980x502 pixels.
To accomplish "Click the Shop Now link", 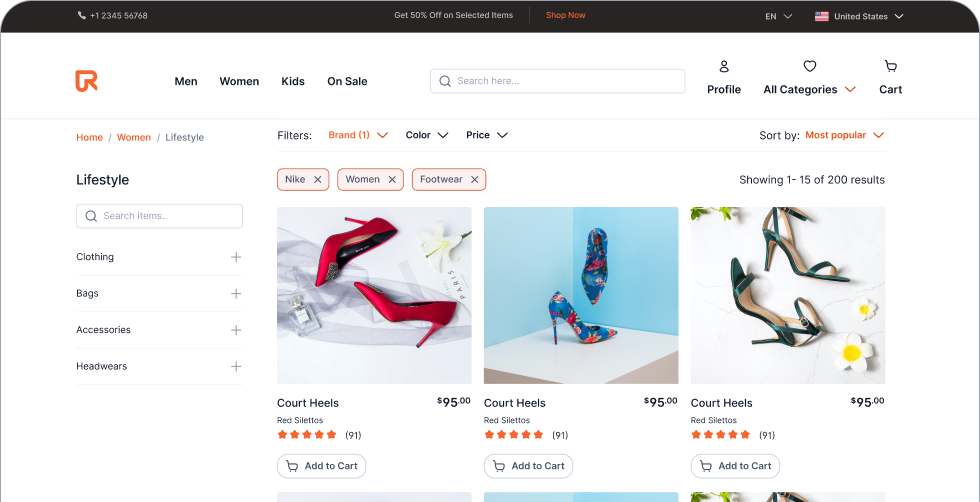I will click(565, 16).
